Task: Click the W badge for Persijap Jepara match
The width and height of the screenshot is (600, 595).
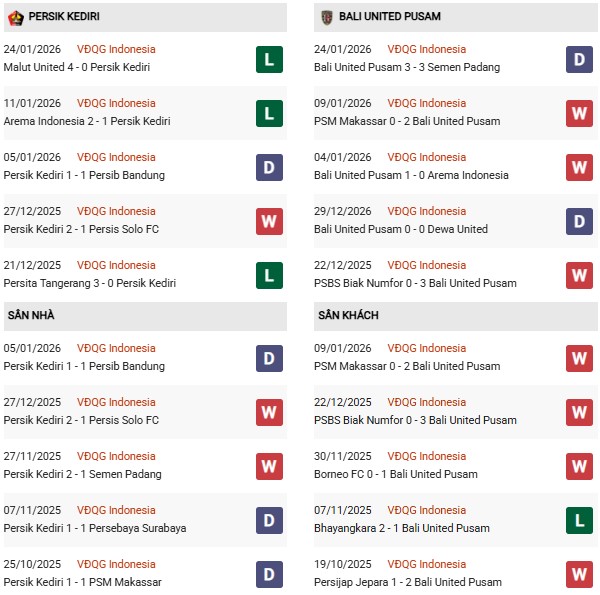Action: 580,574
